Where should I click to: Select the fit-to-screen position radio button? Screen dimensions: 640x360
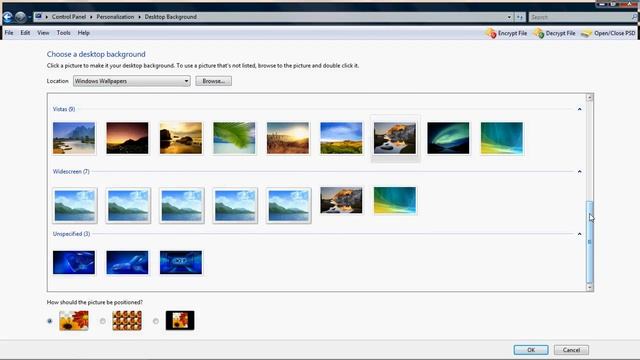(50, 321)
